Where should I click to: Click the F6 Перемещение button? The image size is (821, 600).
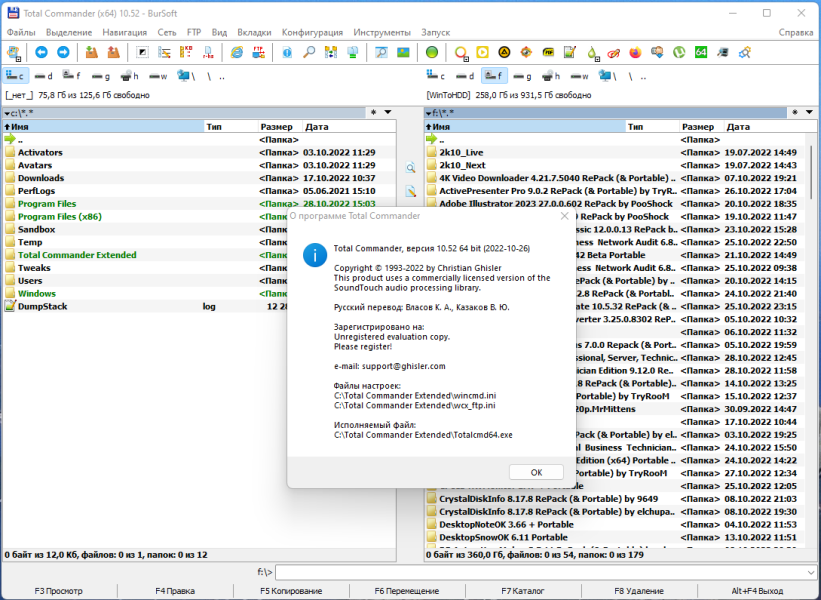click(407, 591)
